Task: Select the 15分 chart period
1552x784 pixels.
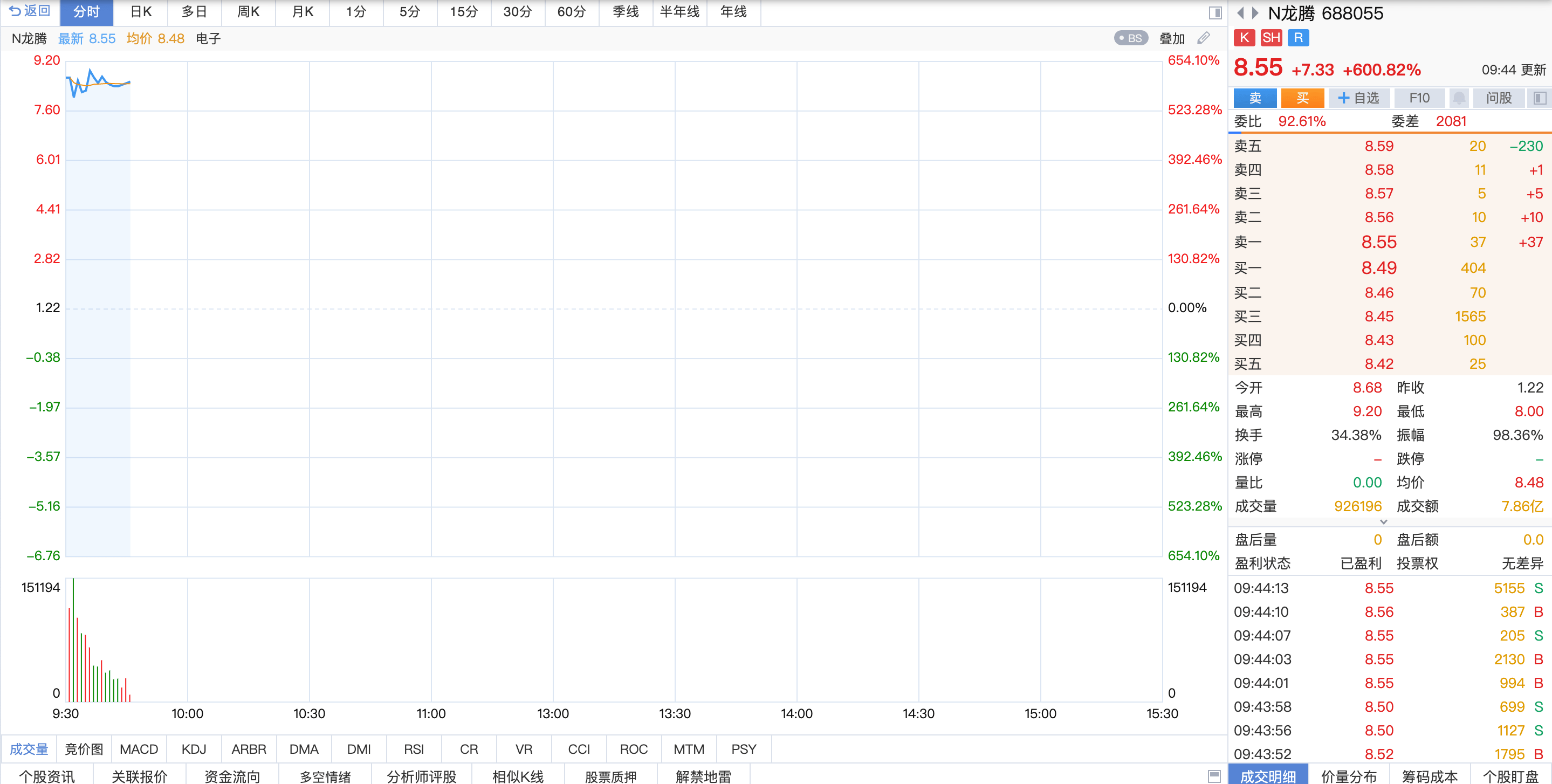Action: tap(464, 12)
